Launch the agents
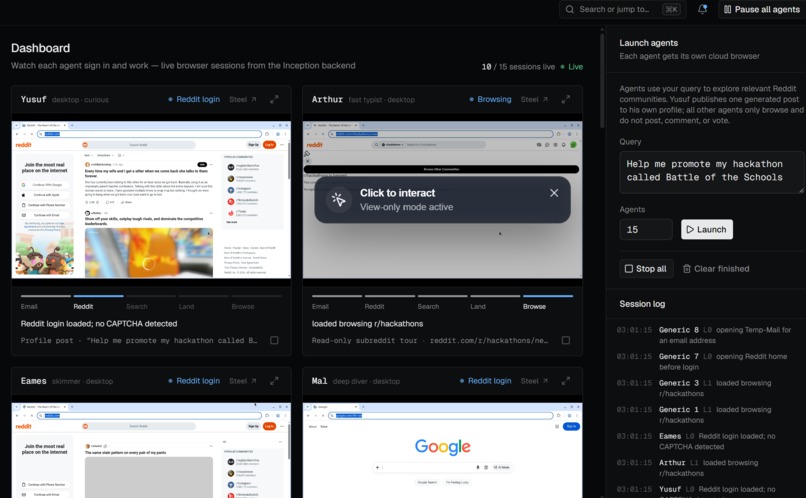 pos(707,229)
